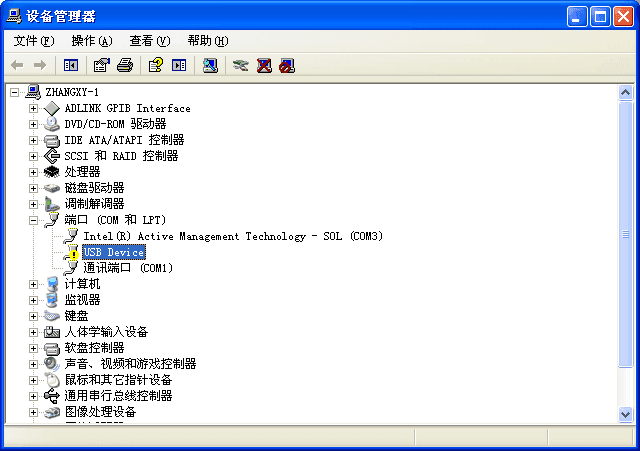Toggle the console tree pane icon
Image resolution: width=640 pixels, height=451 pixels.
pyautogui.click(x=71, y=65)
